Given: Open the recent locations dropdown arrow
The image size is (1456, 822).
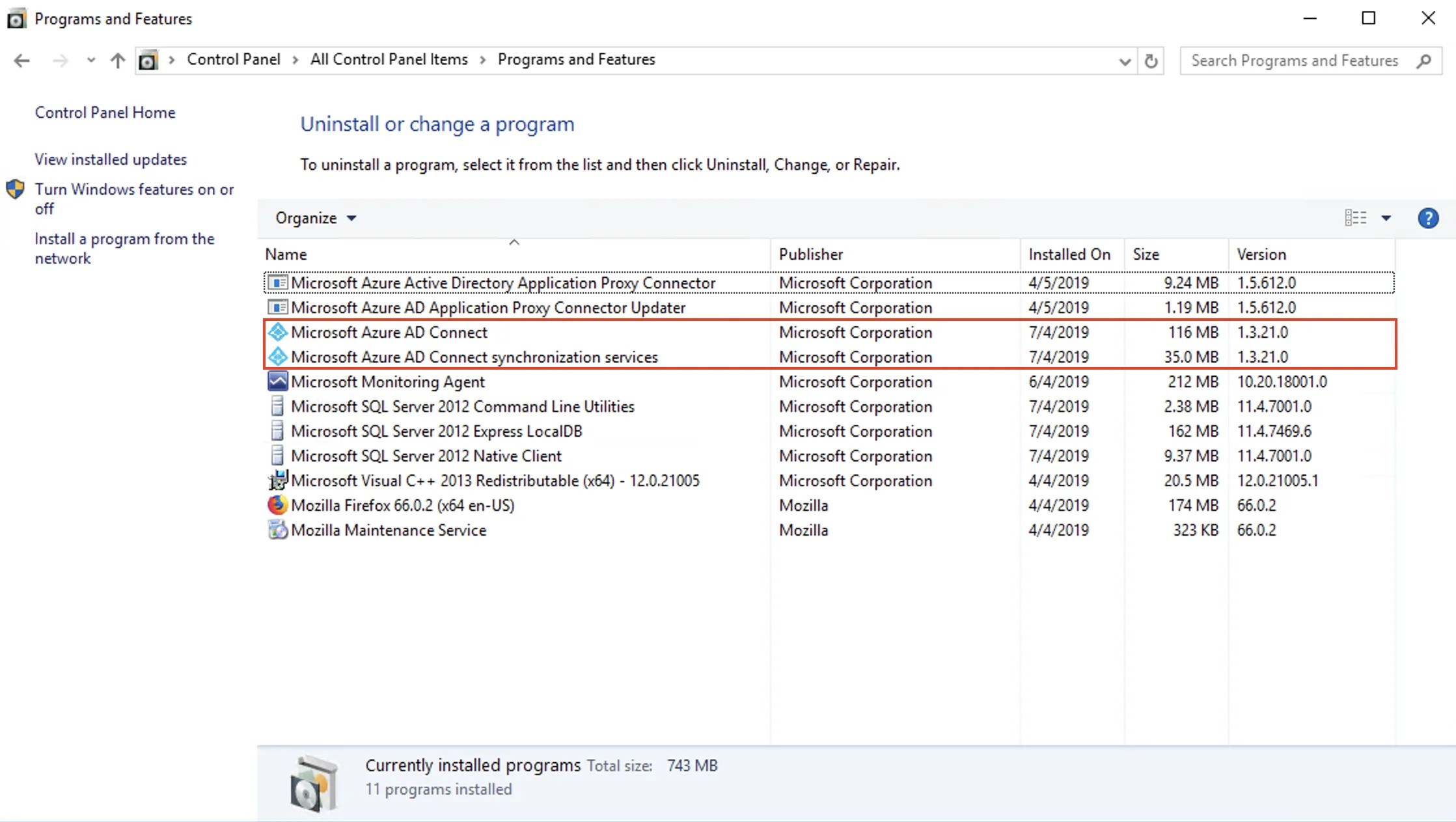Looking at the screenshot, I should click(x=90, y=61).
